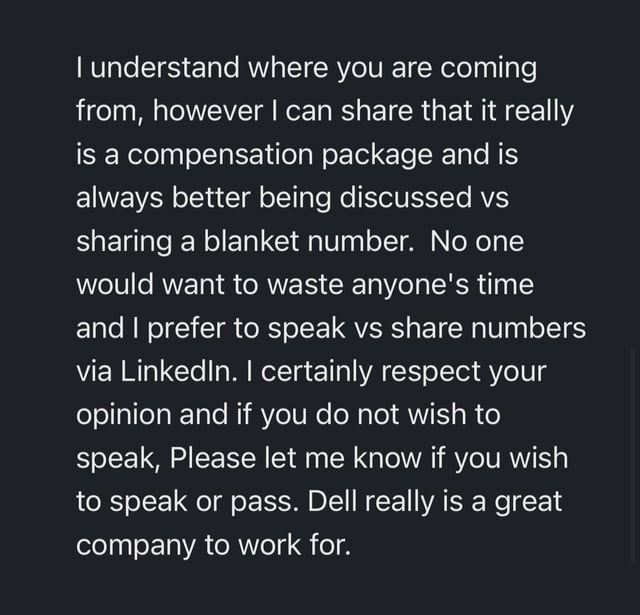Click the word "prefer" in the message
The width and height of the screenshot is (640, 615).
186,329
